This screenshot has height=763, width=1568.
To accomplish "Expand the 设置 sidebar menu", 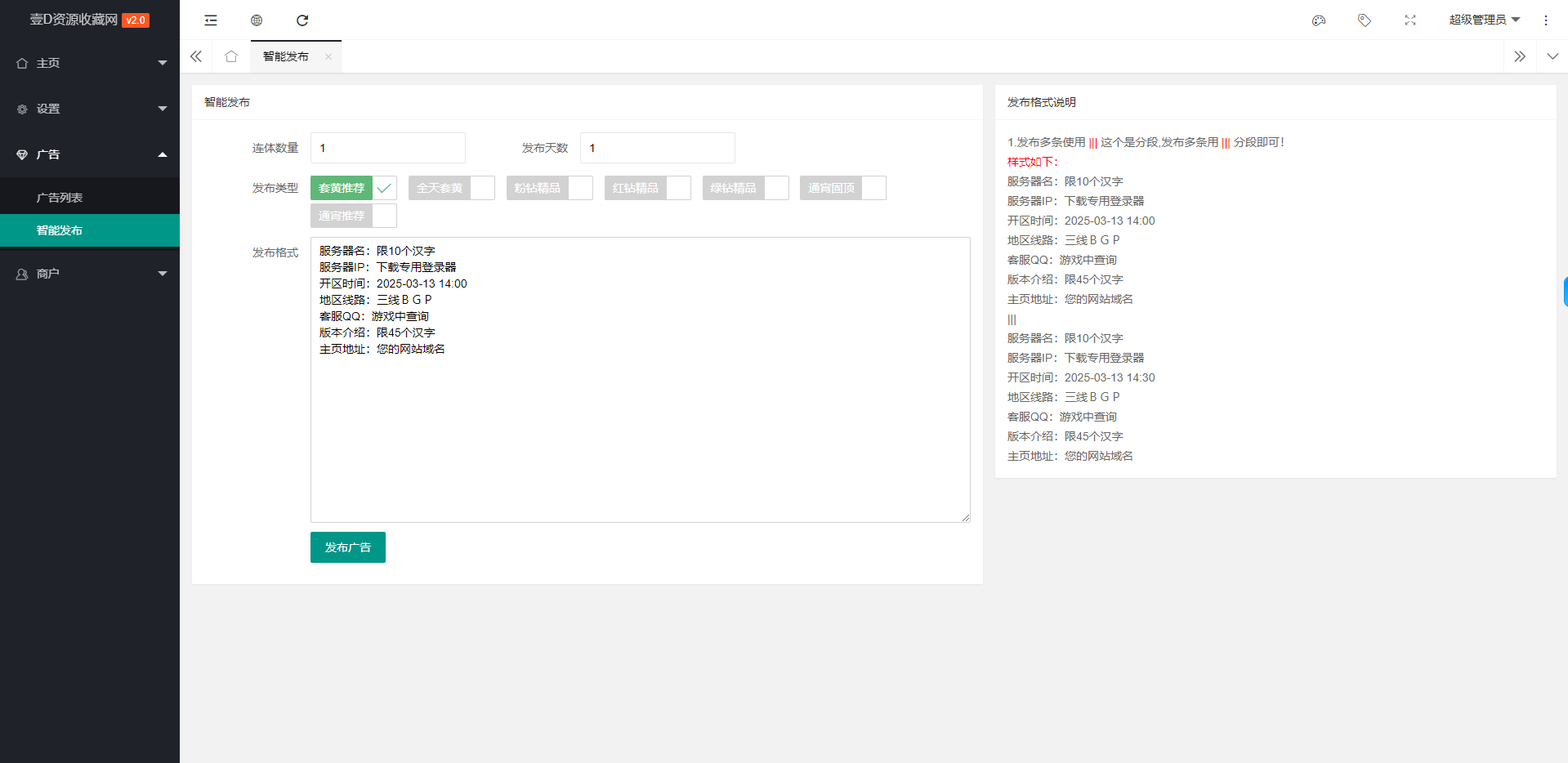I will (x=90, y=109).
